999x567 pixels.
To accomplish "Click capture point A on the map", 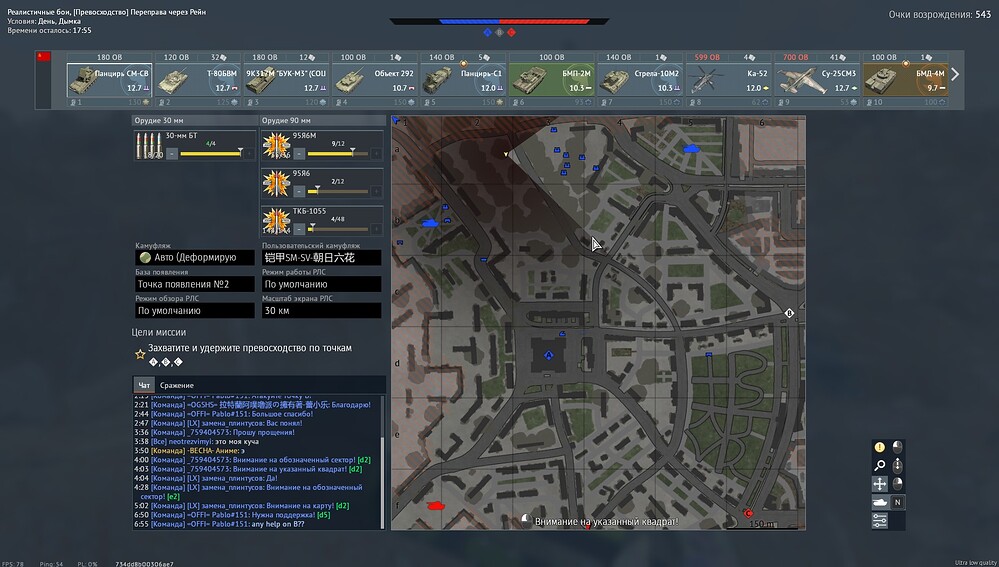I will click(548, 355).
